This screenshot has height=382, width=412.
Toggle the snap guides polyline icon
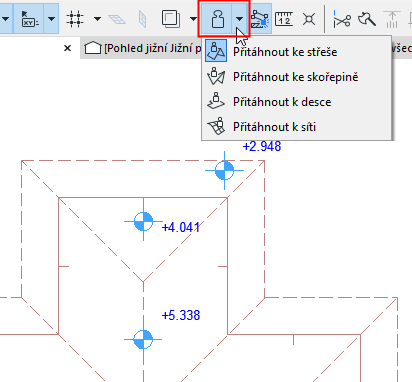(260, 19)
